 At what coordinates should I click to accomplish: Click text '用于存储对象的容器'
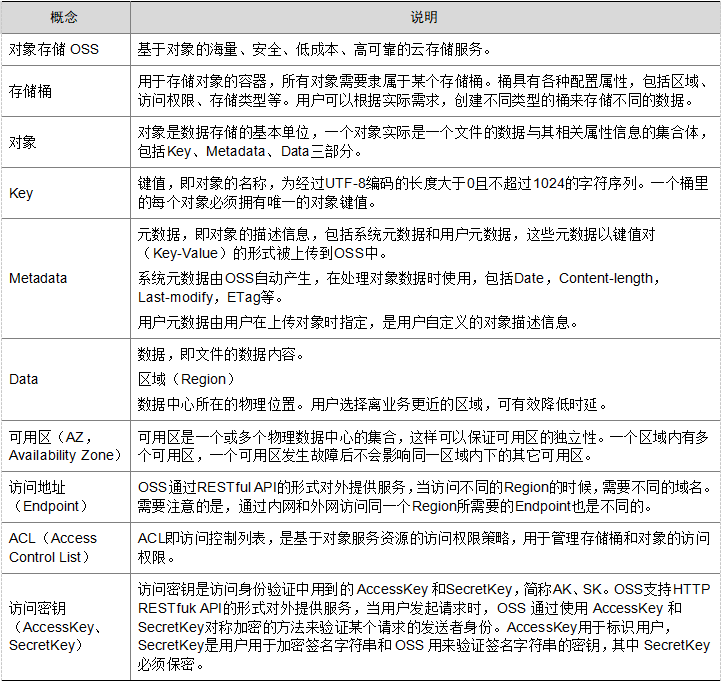point(202,82)
